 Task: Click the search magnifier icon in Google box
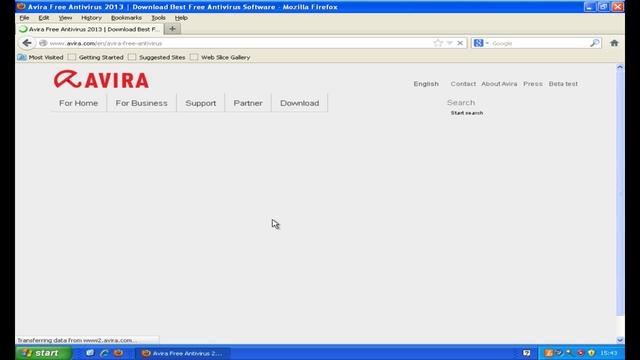(x=595, y=43)
